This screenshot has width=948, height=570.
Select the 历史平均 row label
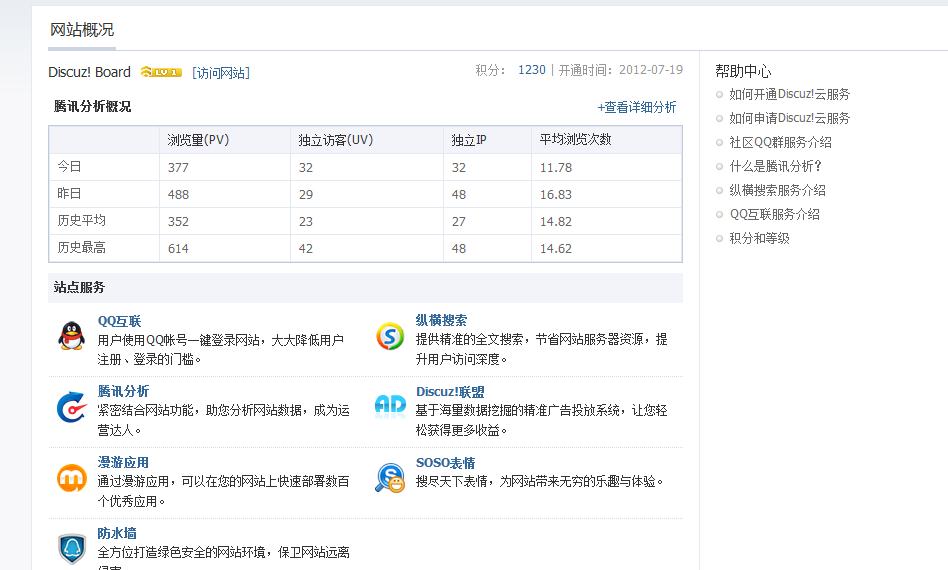(81, 220)
